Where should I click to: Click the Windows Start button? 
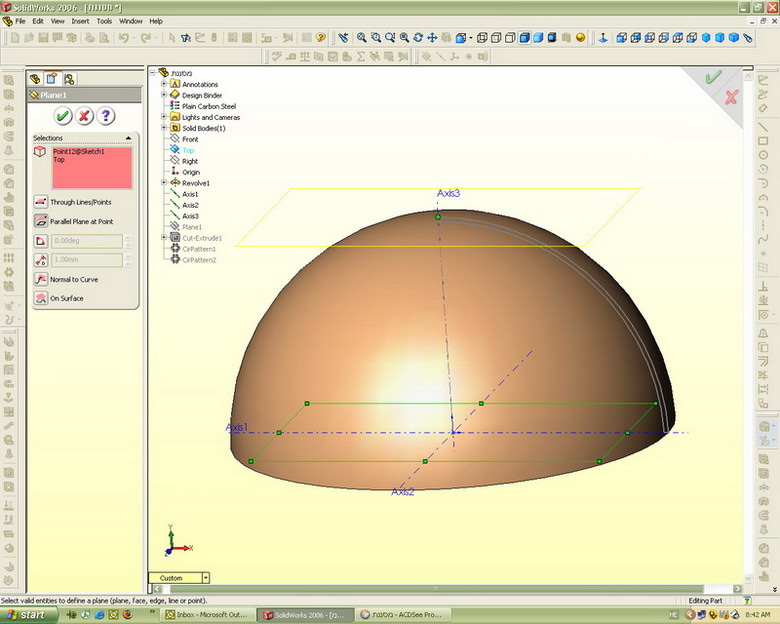tap(25, 615)
